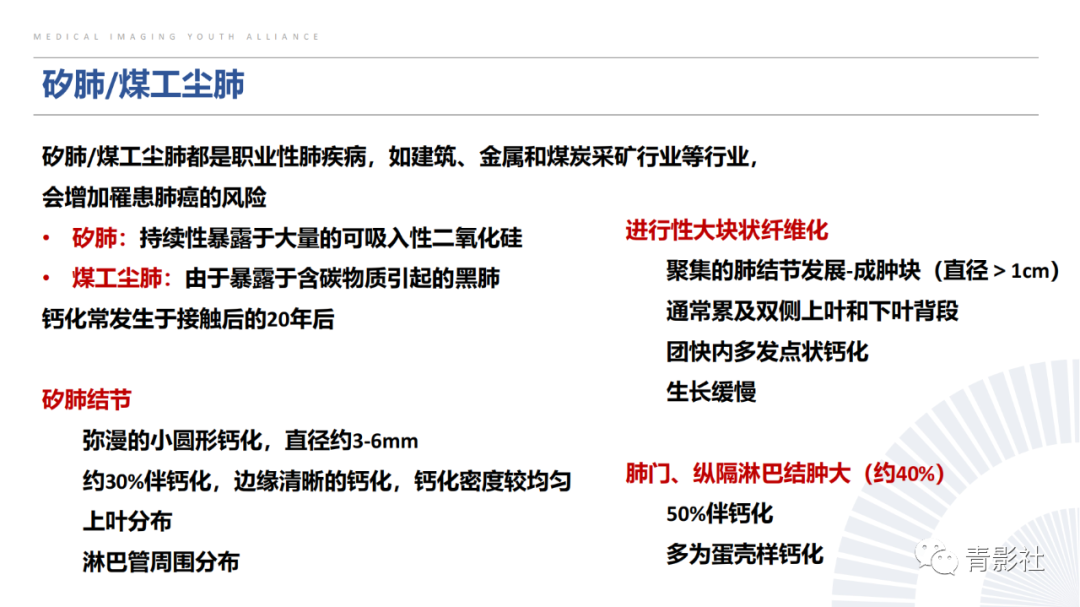Click the 青影社 chat bubble logo icon
Image resolution: width=1080 pixels, height=607 pixels.
coord(935,556)
